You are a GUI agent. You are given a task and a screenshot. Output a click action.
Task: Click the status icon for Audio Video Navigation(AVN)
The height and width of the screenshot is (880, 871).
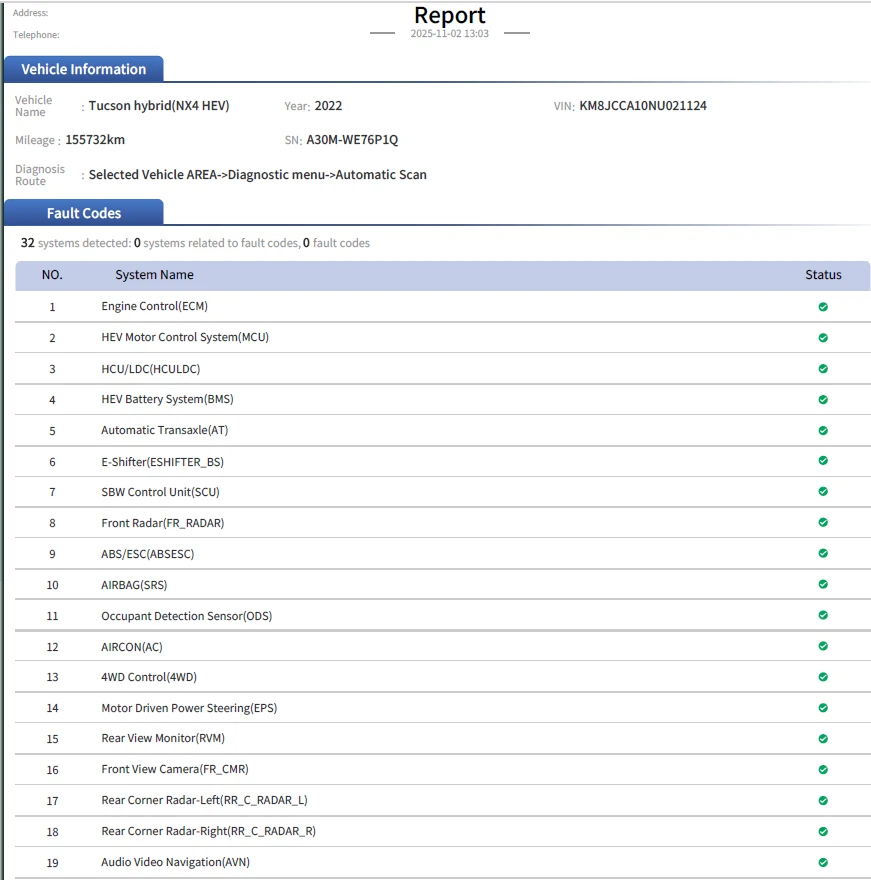click(823, 862)
